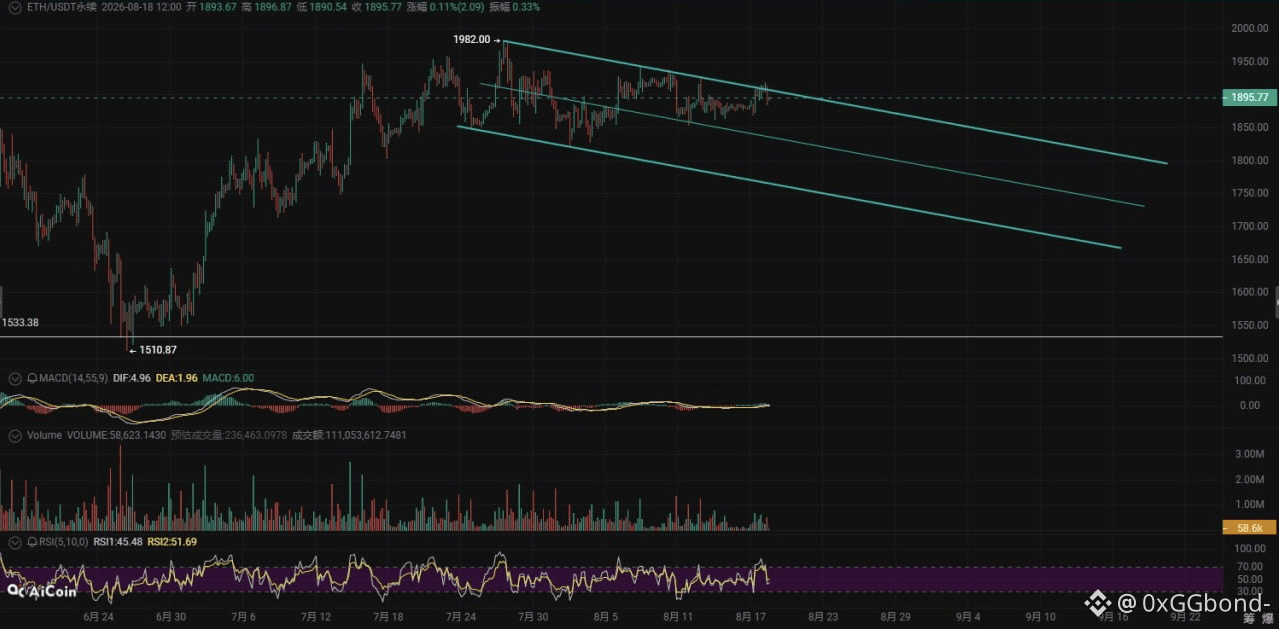Viewport: 1279px width, 629px height.
Task: Set alert using MACD bell icon
Action: coord(32,379)
